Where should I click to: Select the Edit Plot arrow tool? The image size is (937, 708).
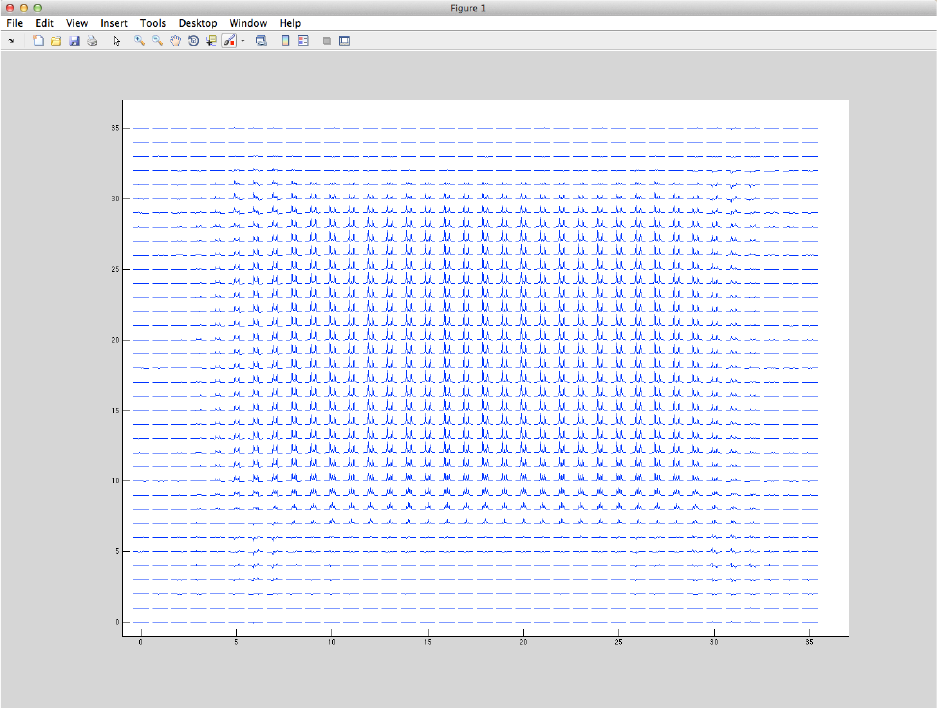tap(117, 41)
